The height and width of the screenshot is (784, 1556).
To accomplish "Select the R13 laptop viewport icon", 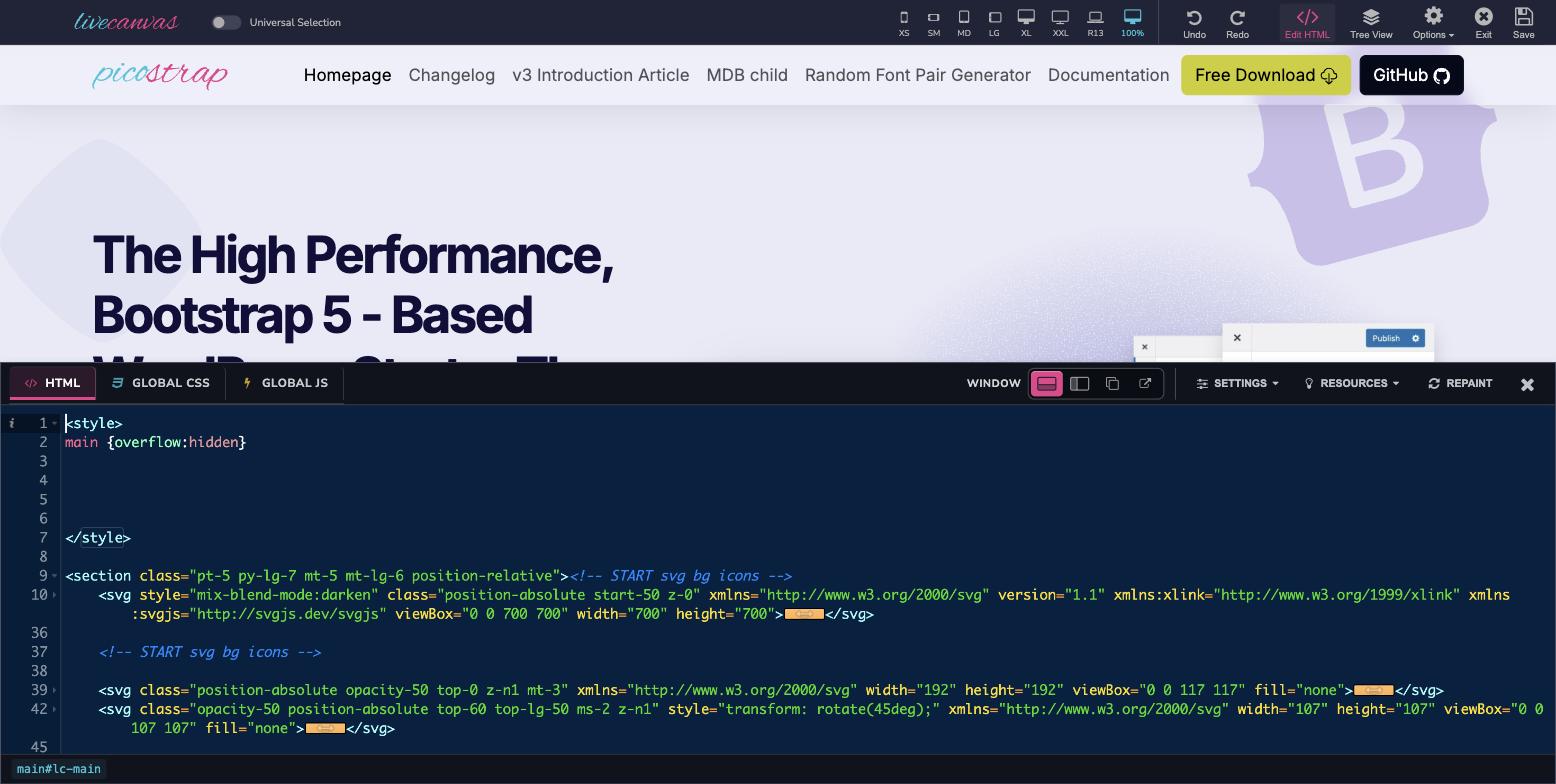I will [x=1095, y=22].
